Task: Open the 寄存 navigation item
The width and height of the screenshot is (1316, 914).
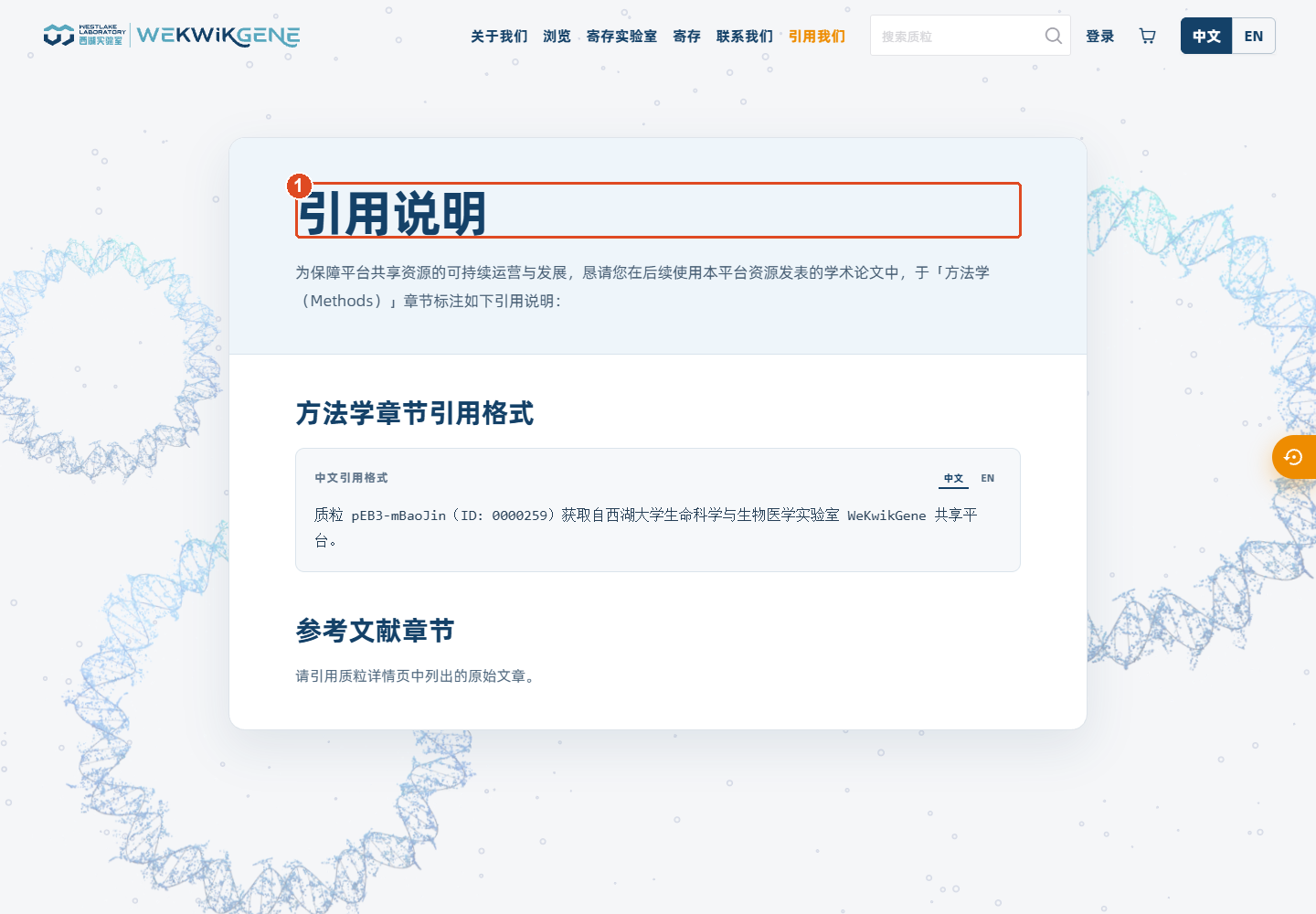Action: pyautogui.click(x=686, y=37)
